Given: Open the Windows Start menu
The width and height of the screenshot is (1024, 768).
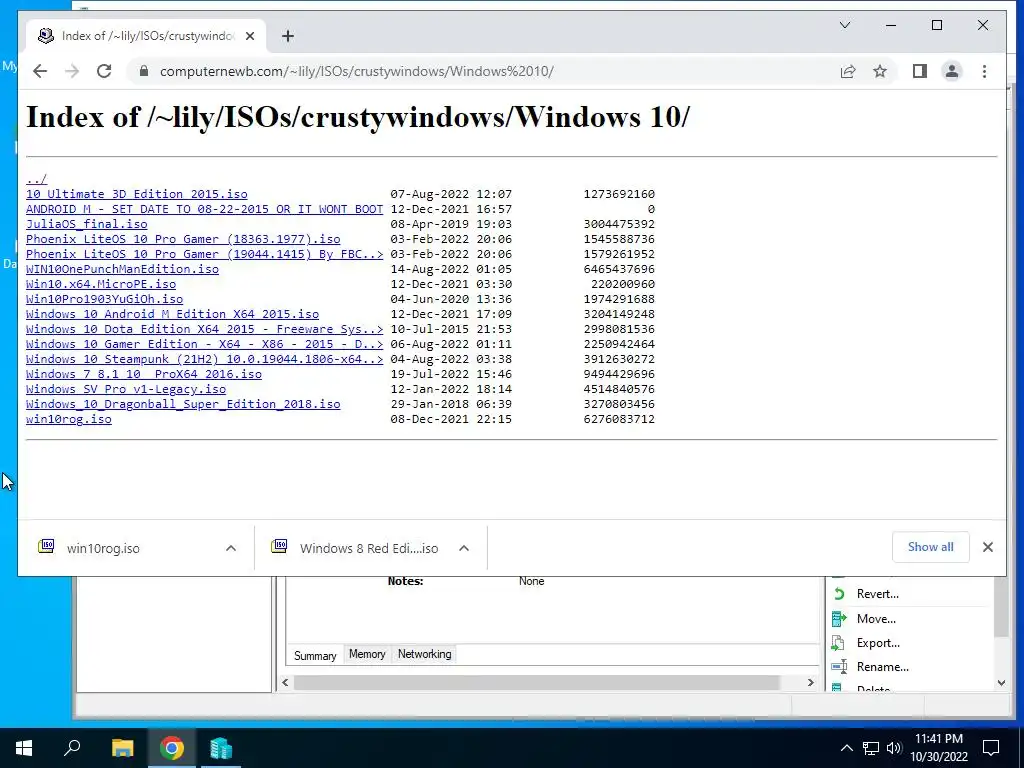Looking at the screenshot, I should (x=24, y=748).
